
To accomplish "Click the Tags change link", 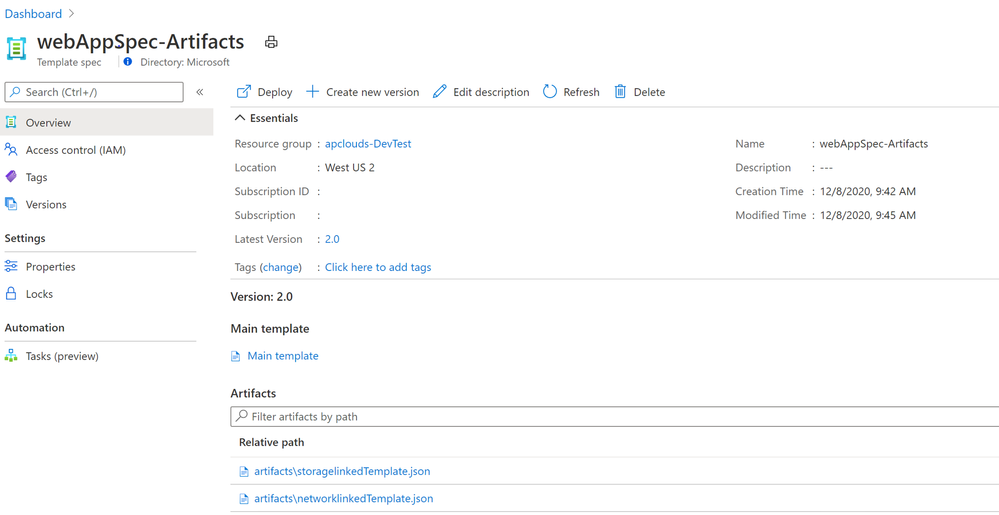I will [x=281, y=267].
